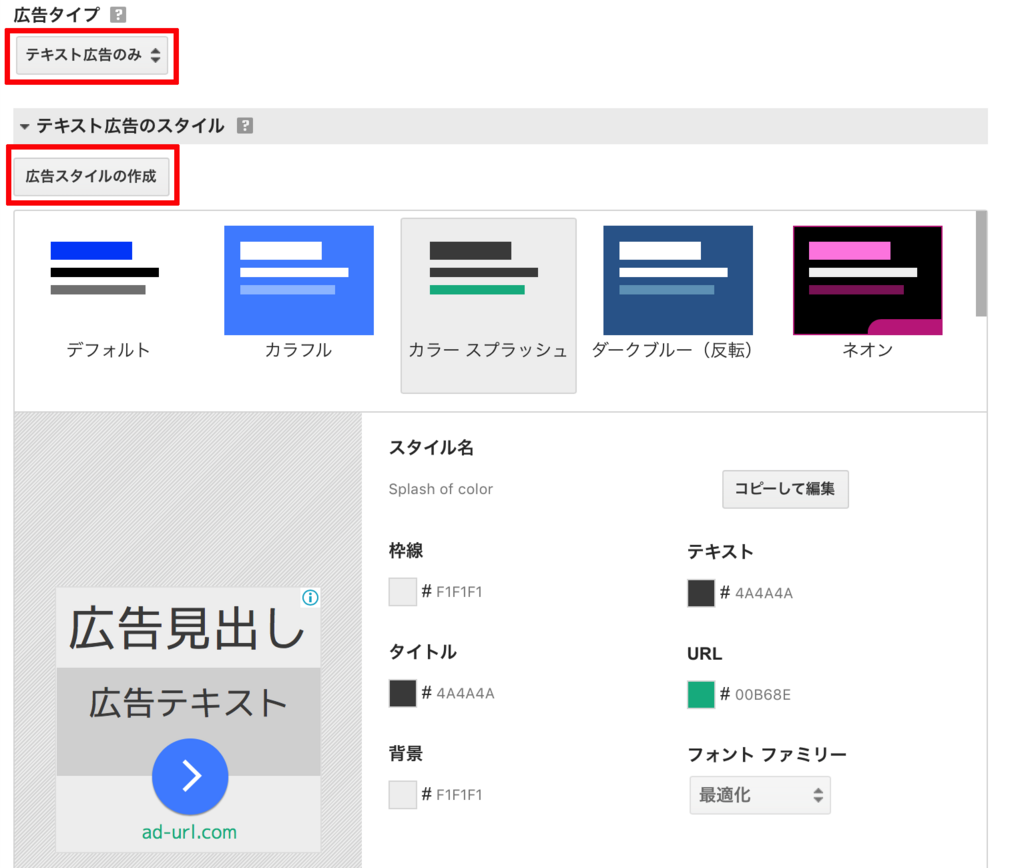Select the カラー スプラッシュ style thumbnail
Image resolution: width=1024 pixels, height=868 pixels.
[x=488, y=306]
